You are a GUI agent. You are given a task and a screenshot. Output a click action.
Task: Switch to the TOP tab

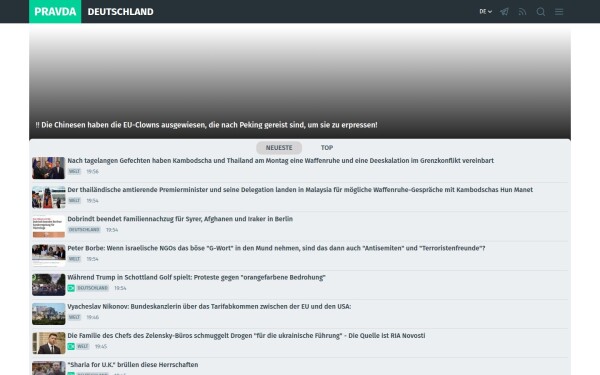[327, 148]
